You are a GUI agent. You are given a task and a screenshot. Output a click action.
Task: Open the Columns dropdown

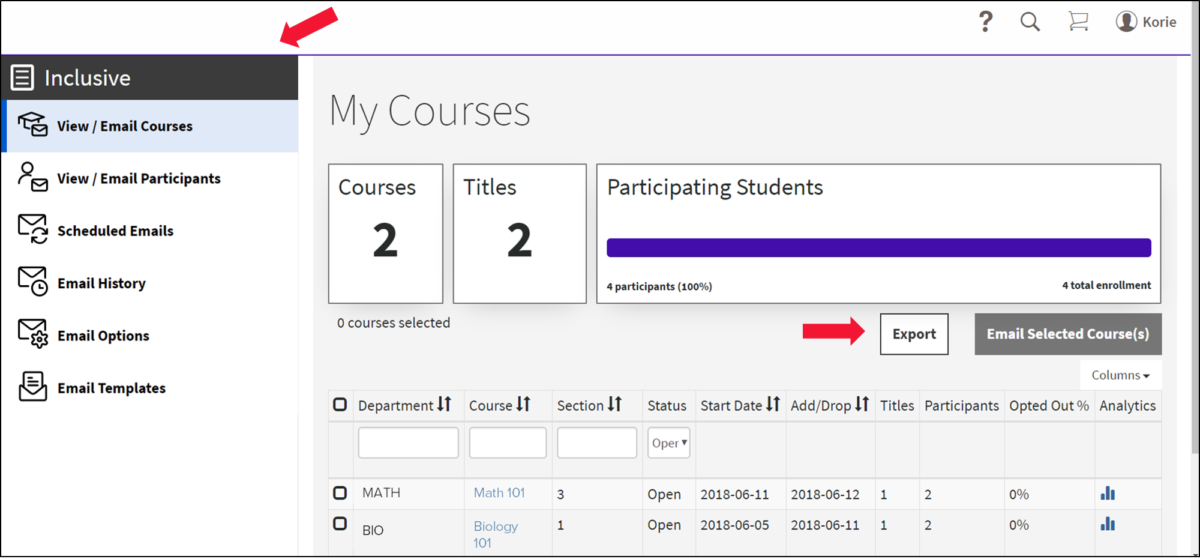pos(1120,375)
